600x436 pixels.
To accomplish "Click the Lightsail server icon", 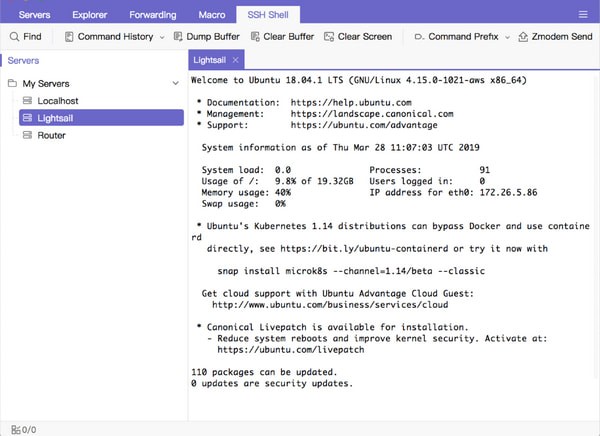I will point(27,118).
